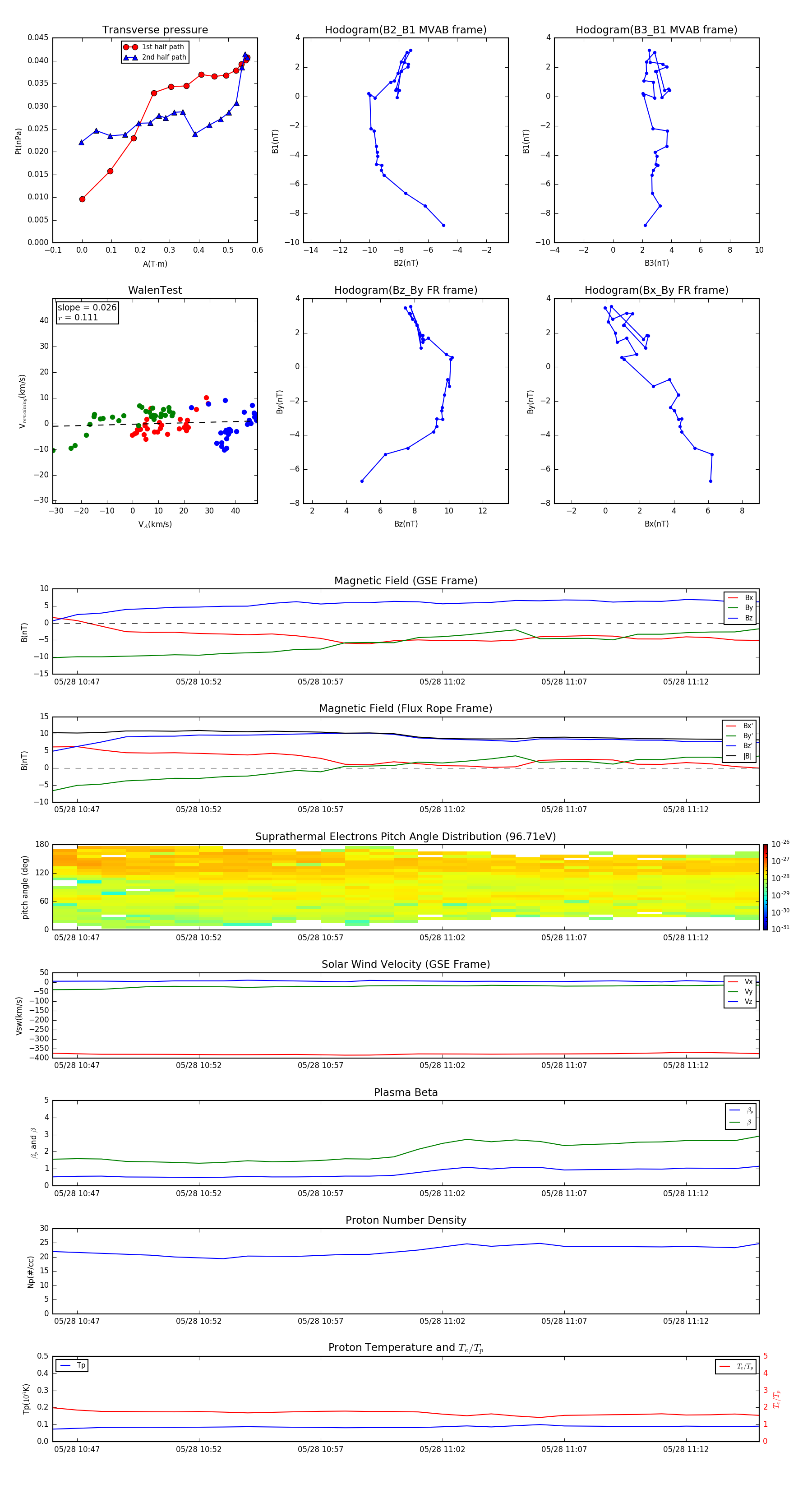Click "05/28 10:57" tick under GSE Magnetic Field panel

coord(321,681)
